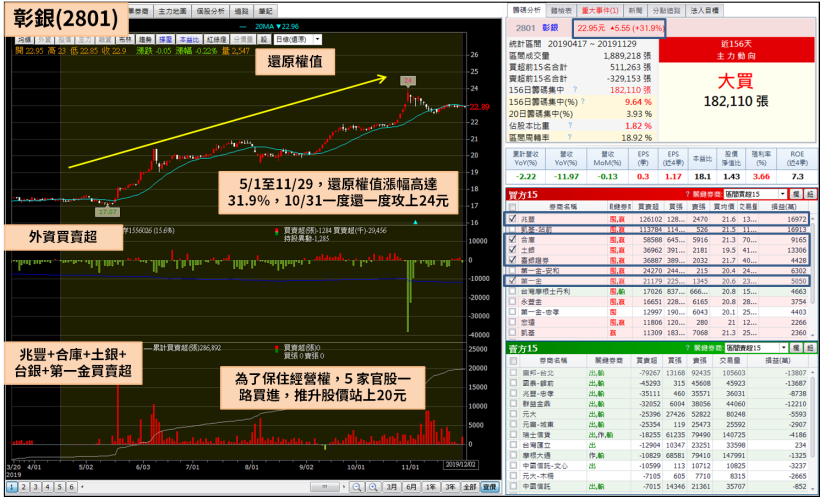
Task: Sort by 損益(萬) column in 賣方15 table
Action: (779, 360)
